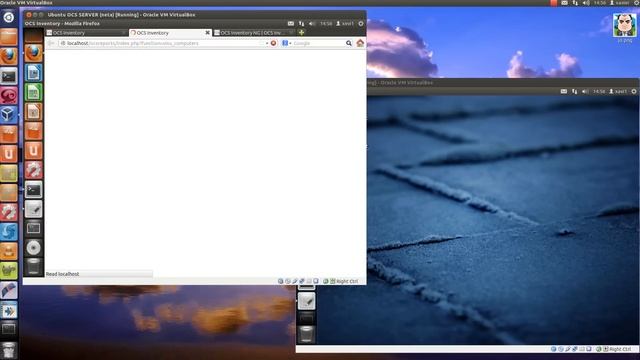
Task: Click Right Ctrl in second VM status bar
Action: 620,349
